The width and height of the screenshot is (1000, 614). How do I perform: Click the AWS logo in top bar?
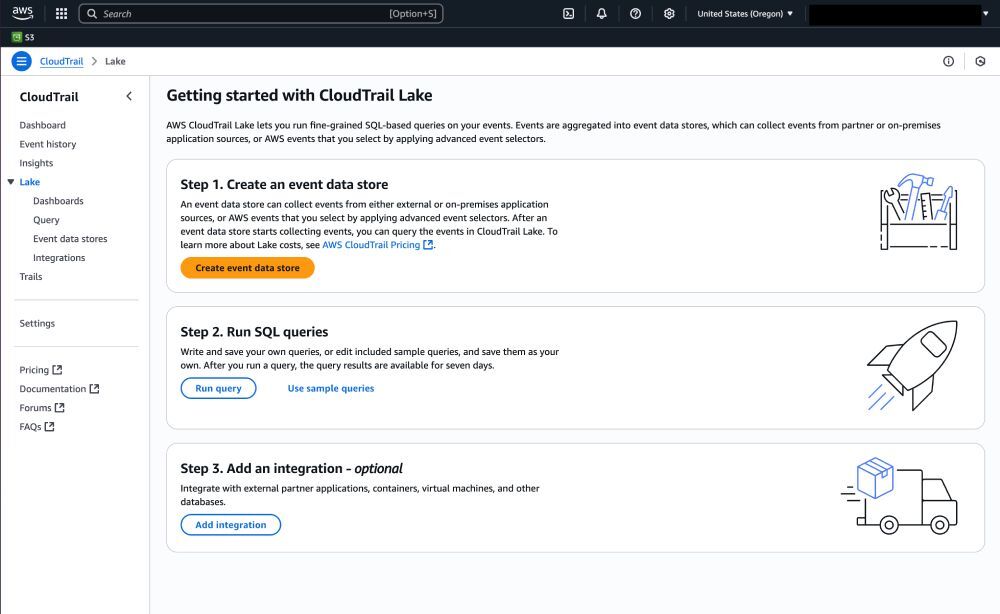(21, 13)
